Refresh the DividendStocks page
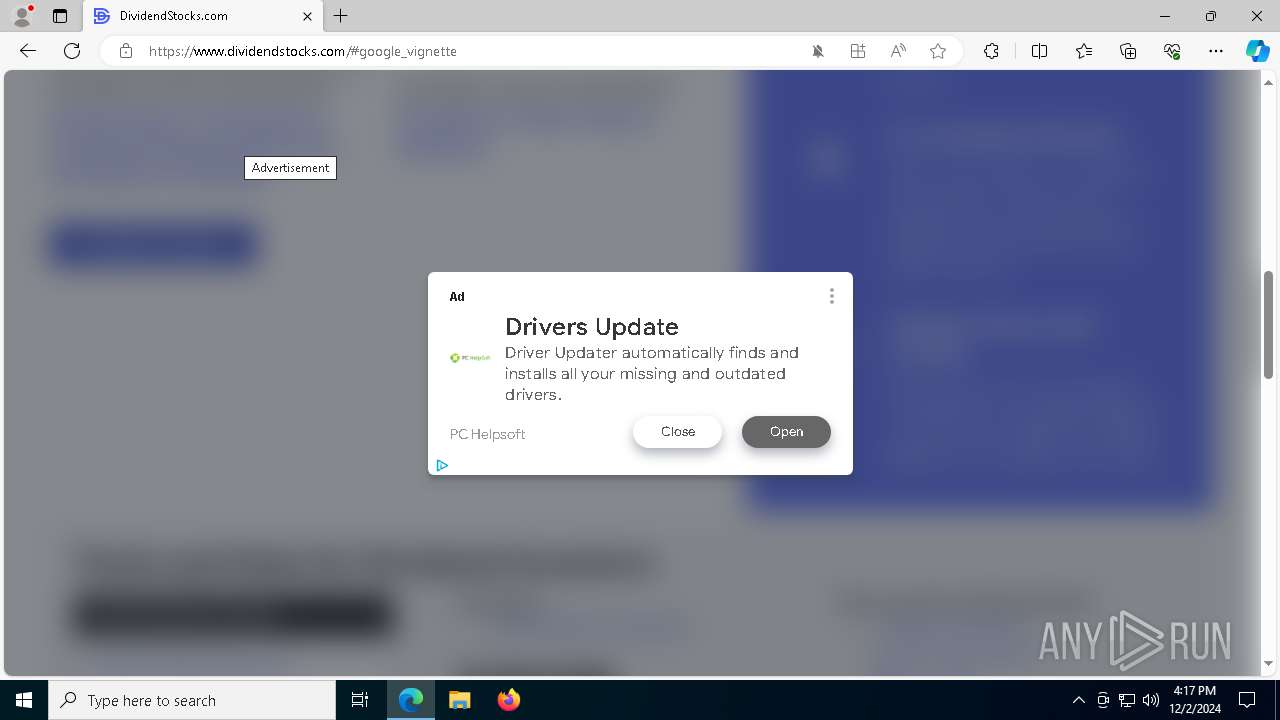The height and width of the screenshot is (720, 1280). pyautogui.click(x=72, y=51)
